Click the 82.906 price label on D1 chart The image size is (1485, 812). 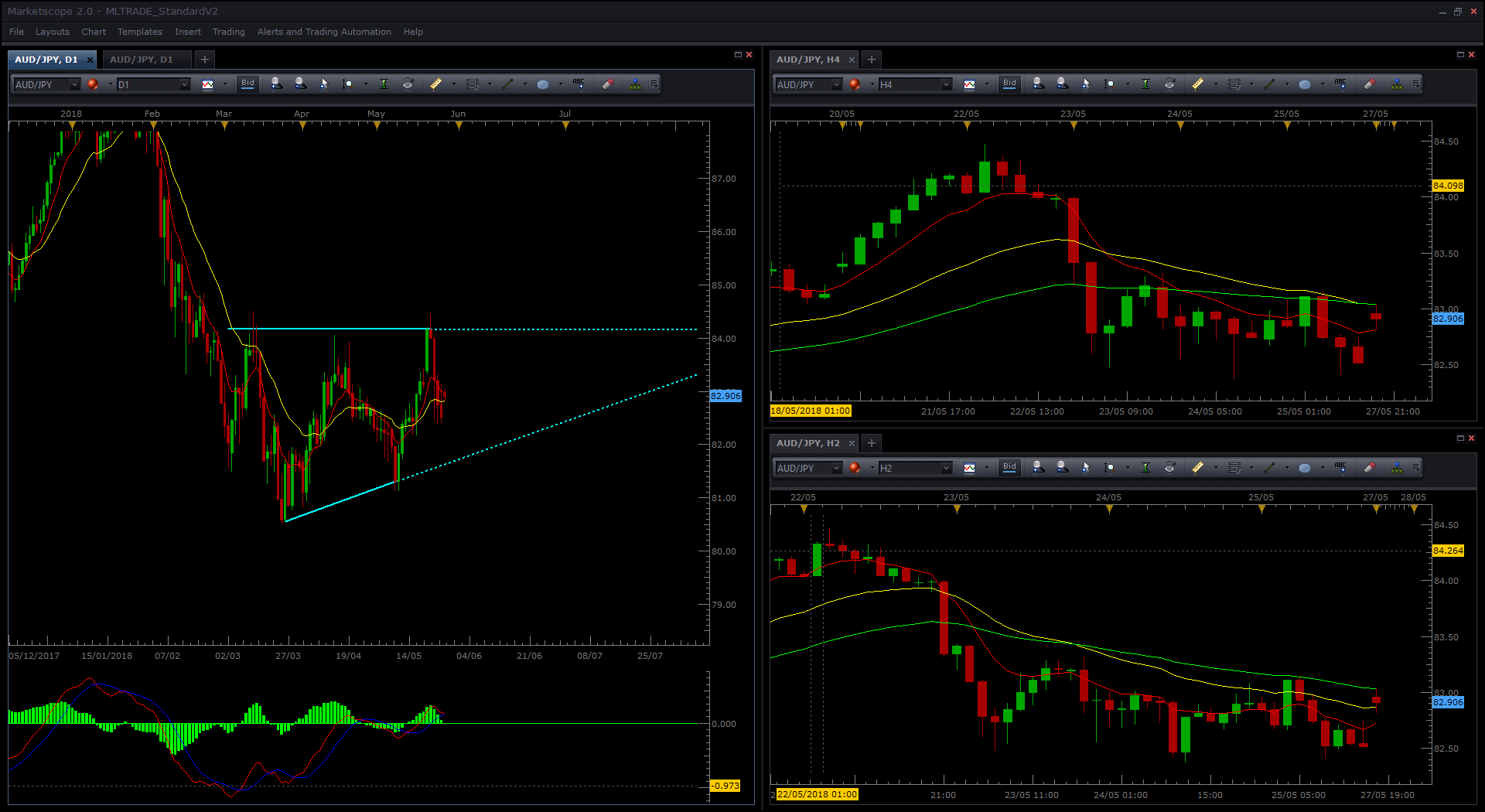[x=725, y=396]
